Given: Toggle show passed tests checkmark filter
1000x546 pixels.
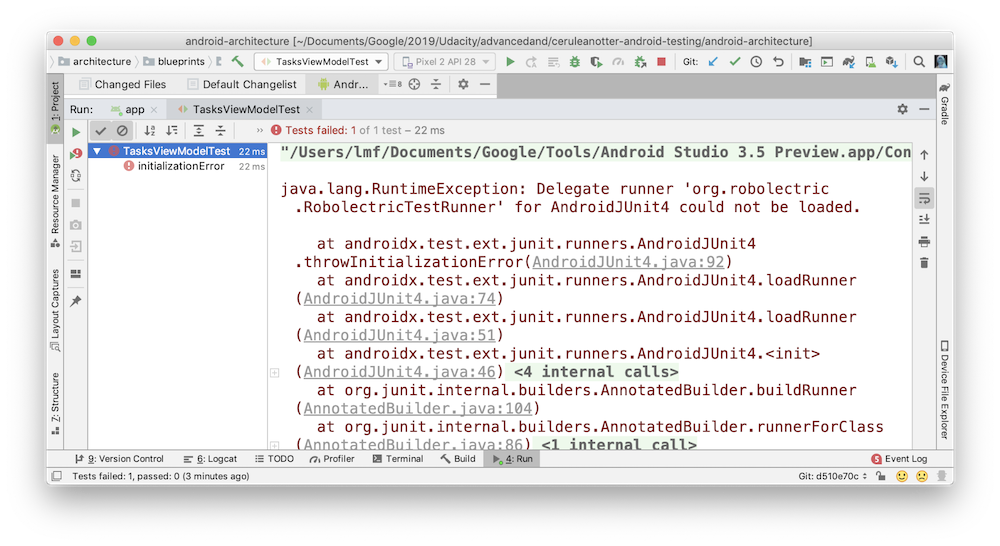Looking at the screenshot, I should click(x=100, y=130).
